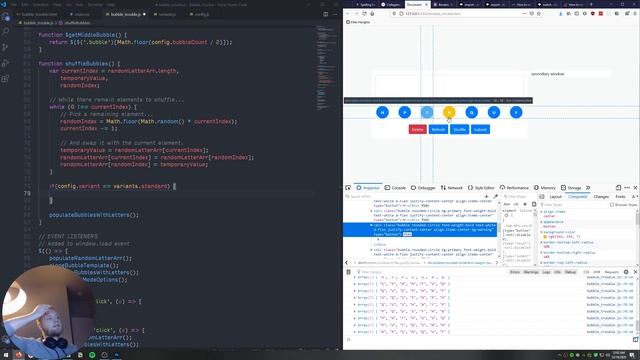Expand border-bottom-left-radius computed property
640x360 pixels.
coord(542,242)
